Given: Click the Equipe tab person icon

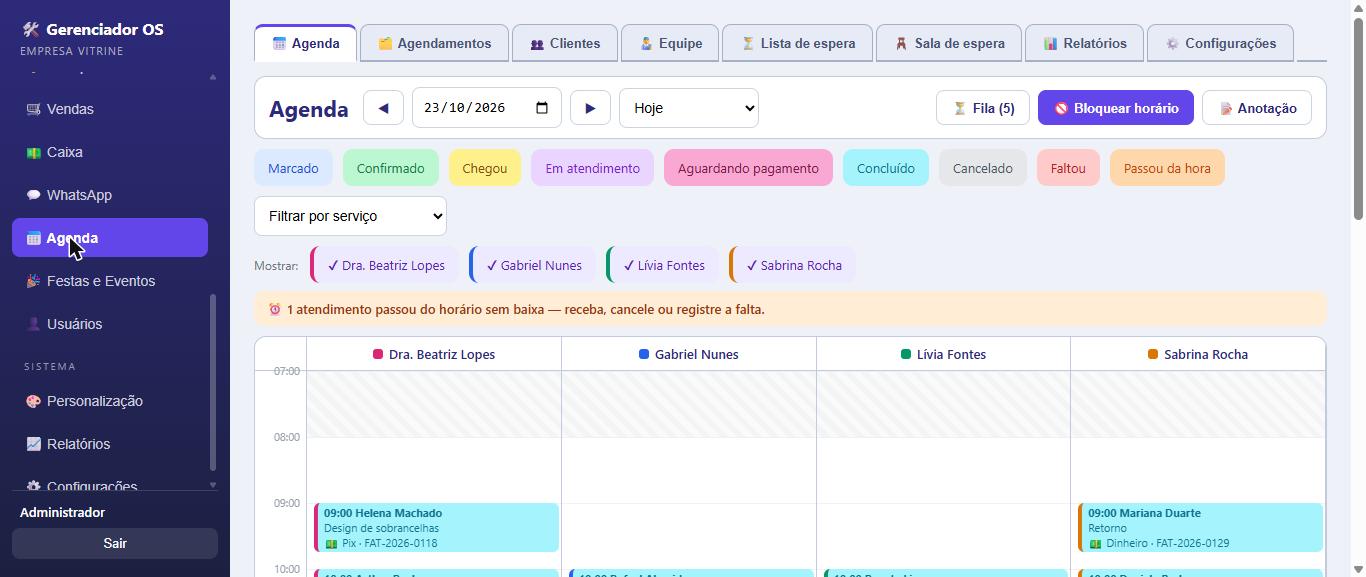Looking at the screenshot, I should pyautogui.click(x=646, y=43).
